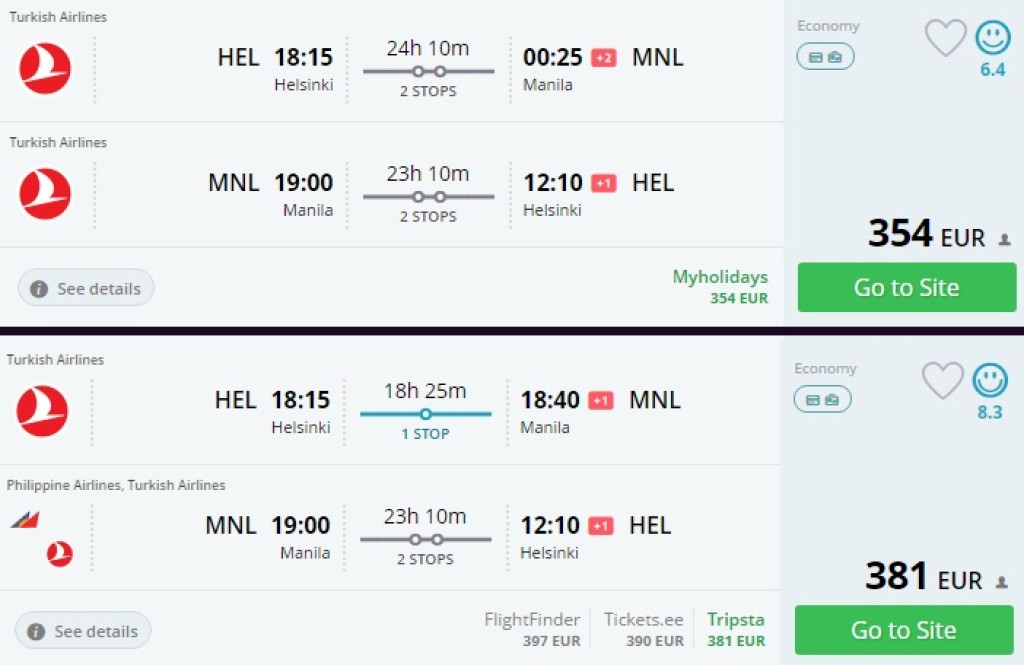
Task: Click the 8.3 rating smiley face
Action: 990,381
